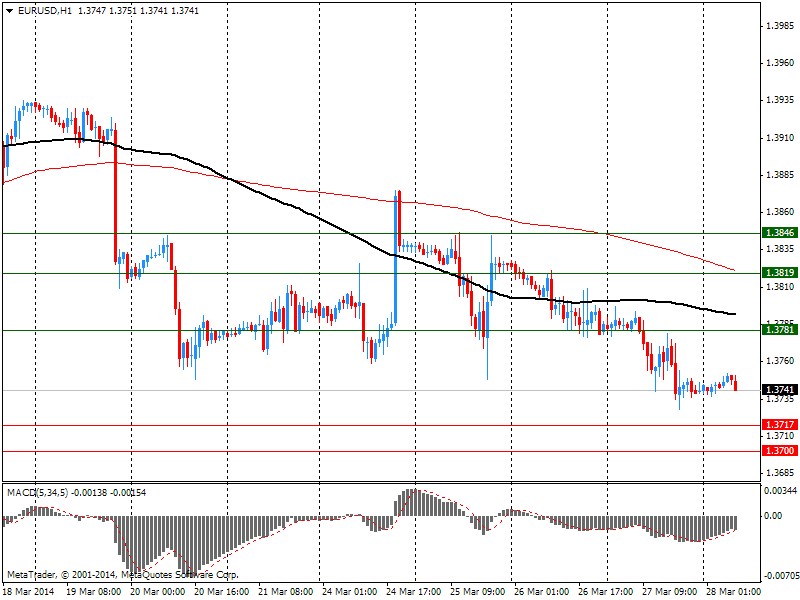Image resolution: width=800 pixels, height=600 pixels.
Task: Click the 20 Mar 16:00 time label
Action: click(x=221, y=592)
